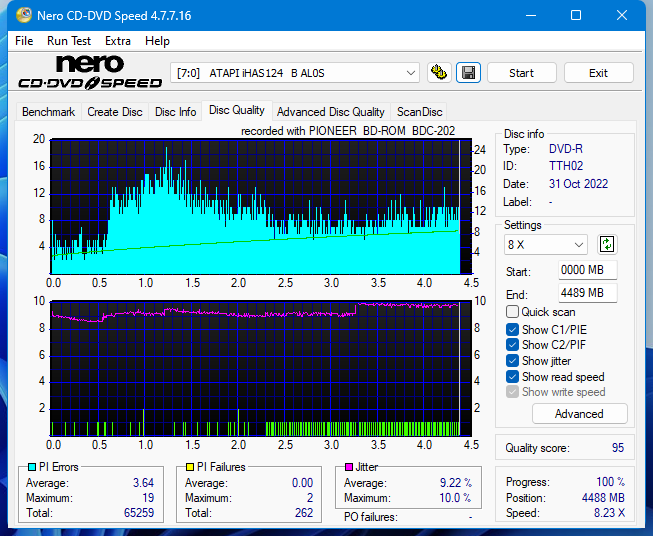Click the PI Errors graph area
This screenshot has height=536, width=653.
tap(261, 207)
